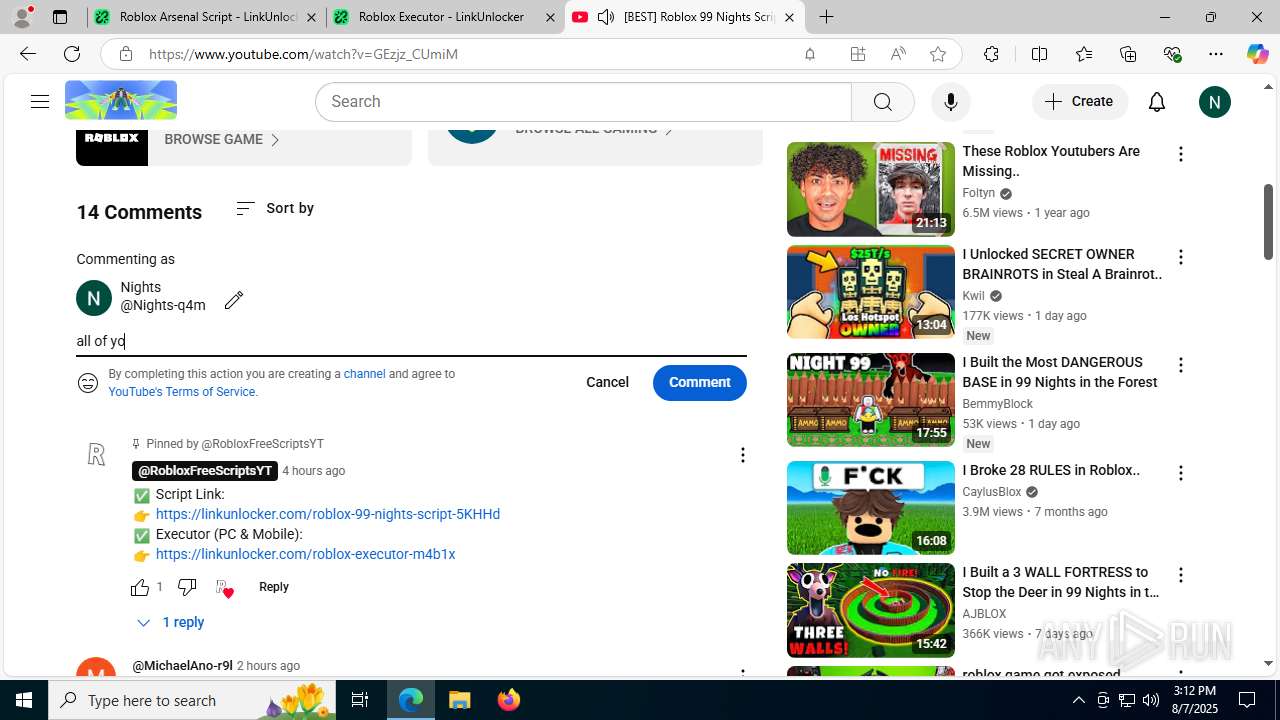1280x720 pixels.
Task: Open I Broke 28 RULES thumbnail
Action: pos(870,508)
